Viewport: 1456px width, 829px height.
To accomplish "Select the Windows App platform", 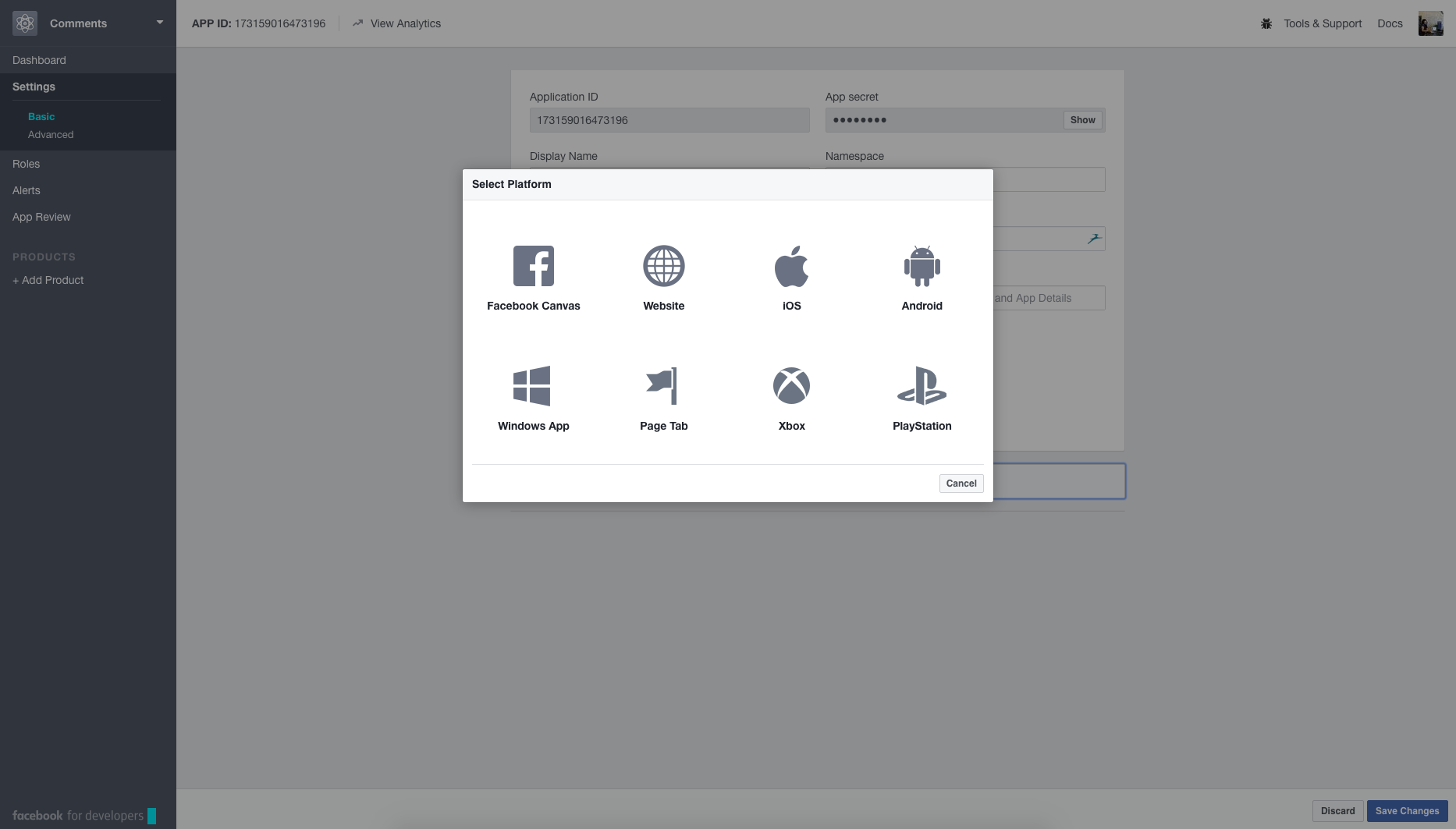I will 534,397.
